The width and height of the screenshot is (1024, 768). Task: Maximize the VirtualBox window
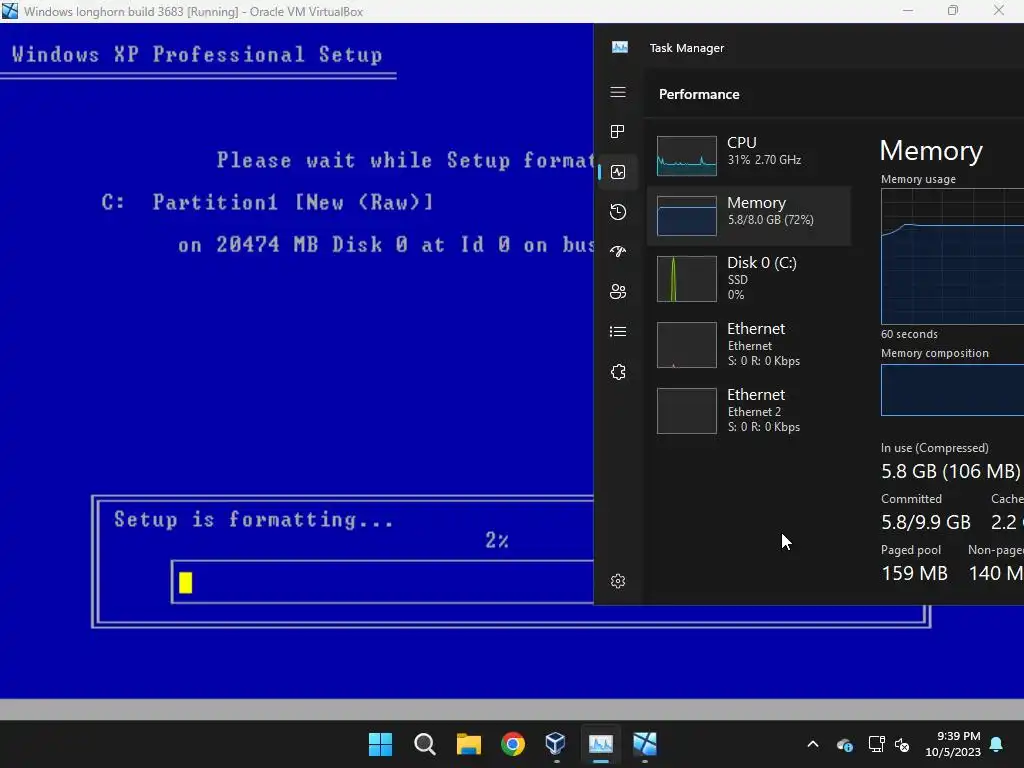[x=953, y=10]
